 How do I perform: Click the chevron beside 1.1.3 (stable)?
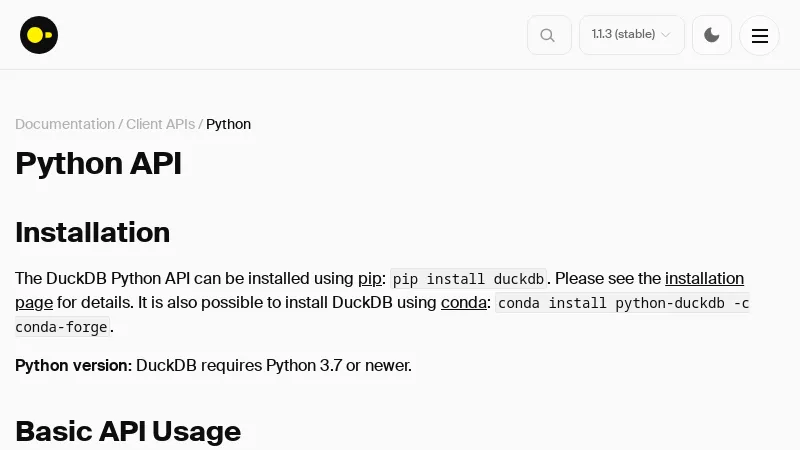point(666,35)
